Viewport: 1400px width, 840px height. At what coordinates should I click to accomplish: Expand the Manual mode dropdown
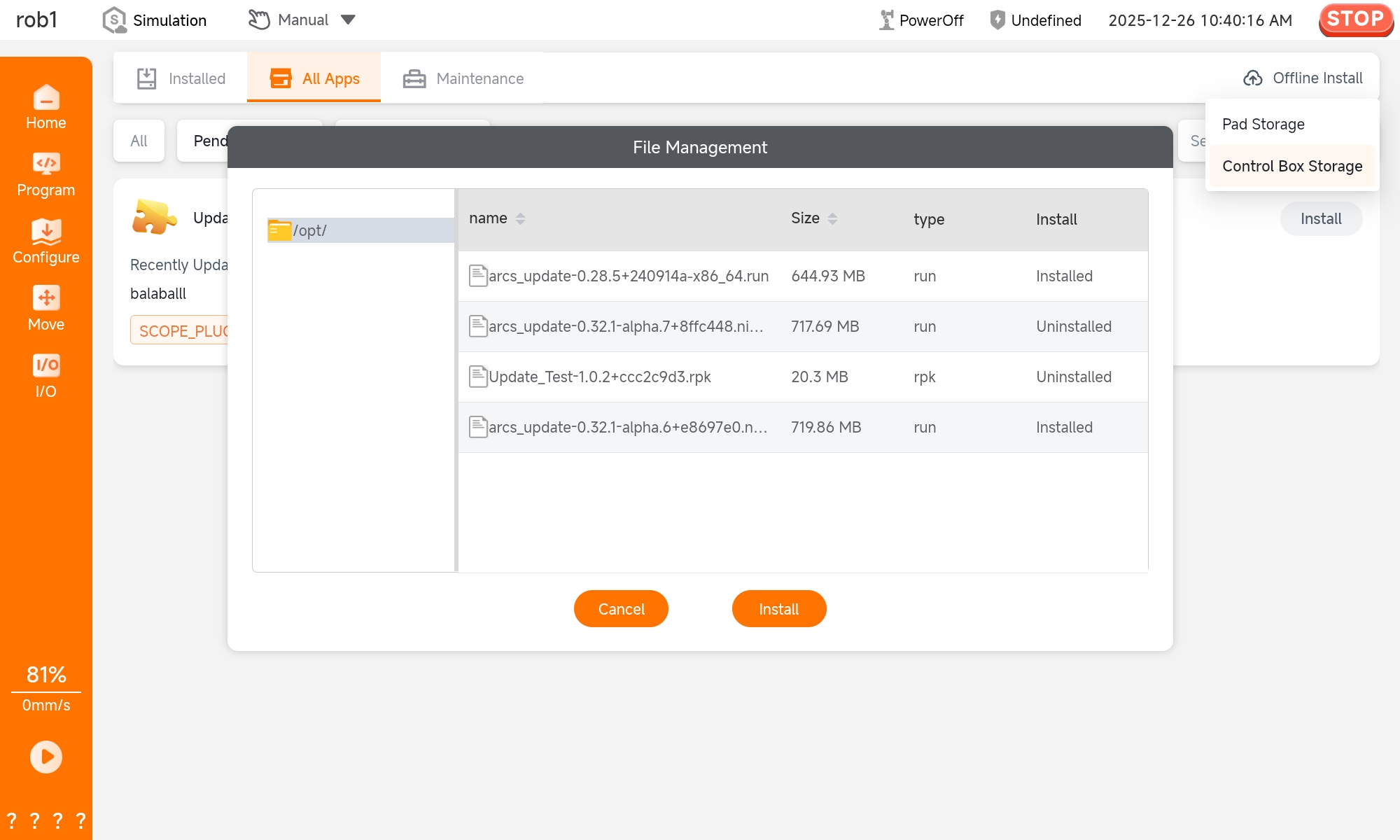click(x=348, y=20)
